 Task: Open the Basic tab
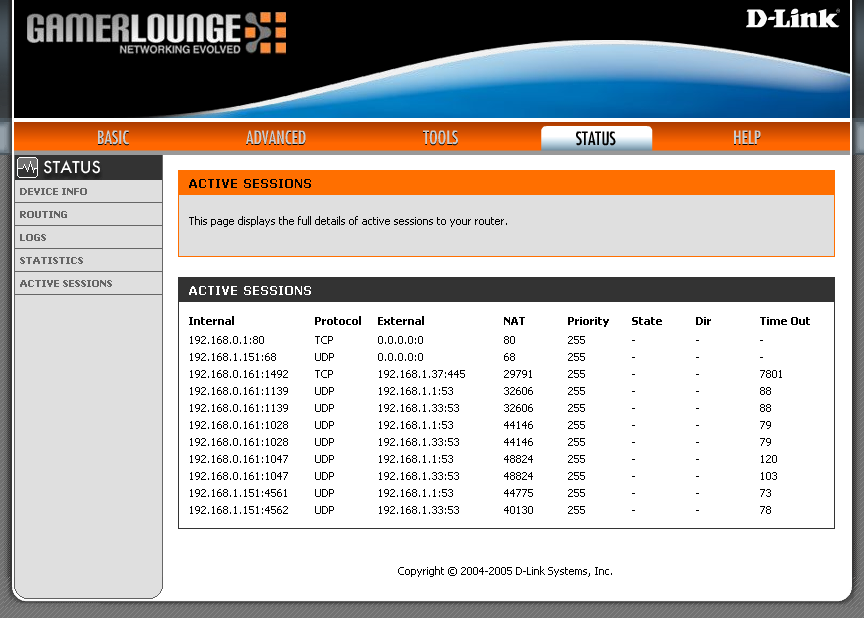113,138
